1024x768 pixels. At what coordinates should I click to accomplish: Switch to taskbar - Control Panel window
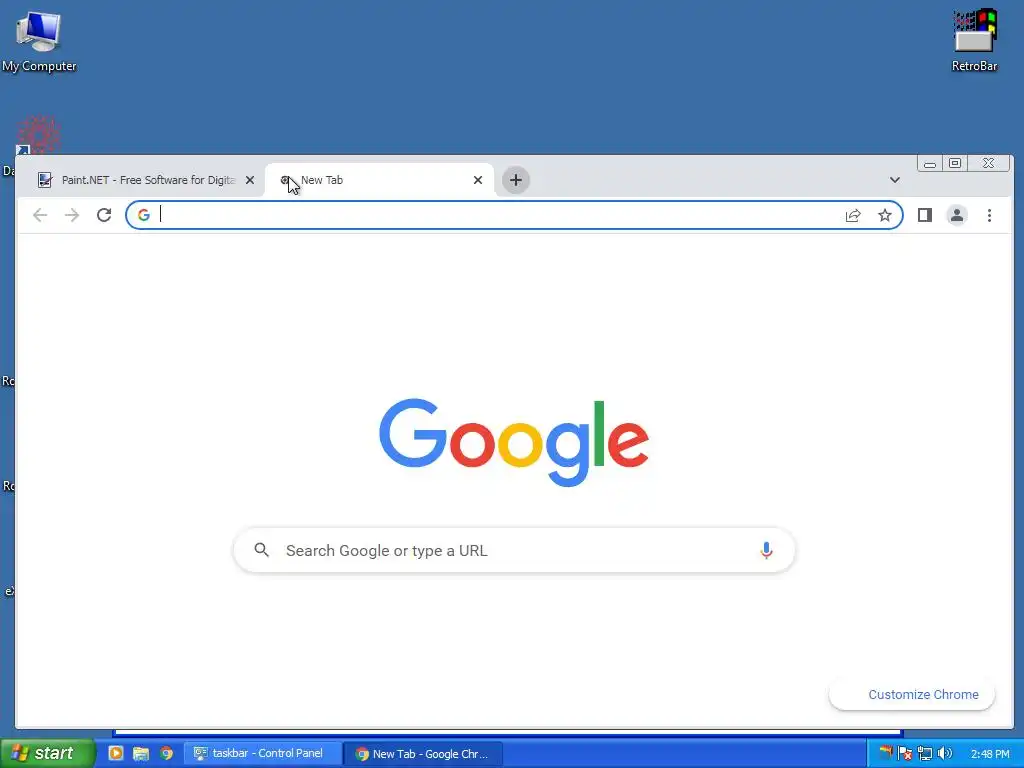[x=263, y=754]
